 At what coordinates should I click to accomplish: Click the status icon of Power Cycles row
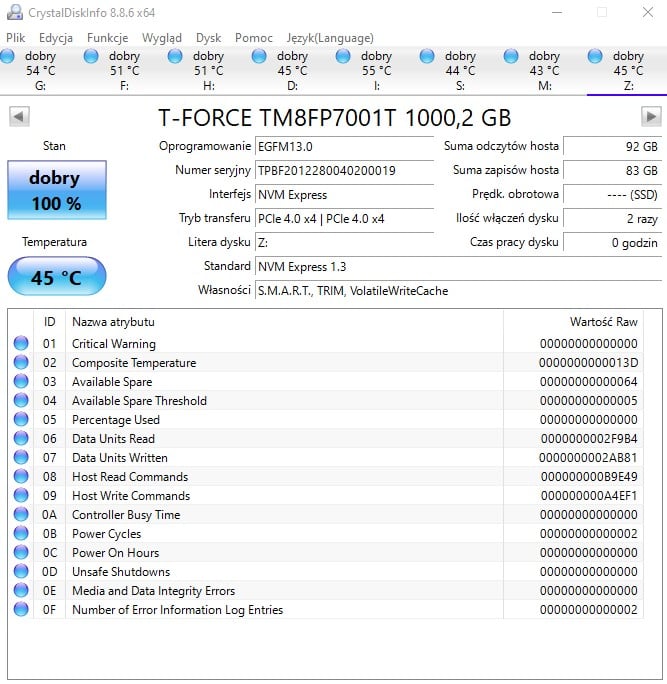(21, 533)
